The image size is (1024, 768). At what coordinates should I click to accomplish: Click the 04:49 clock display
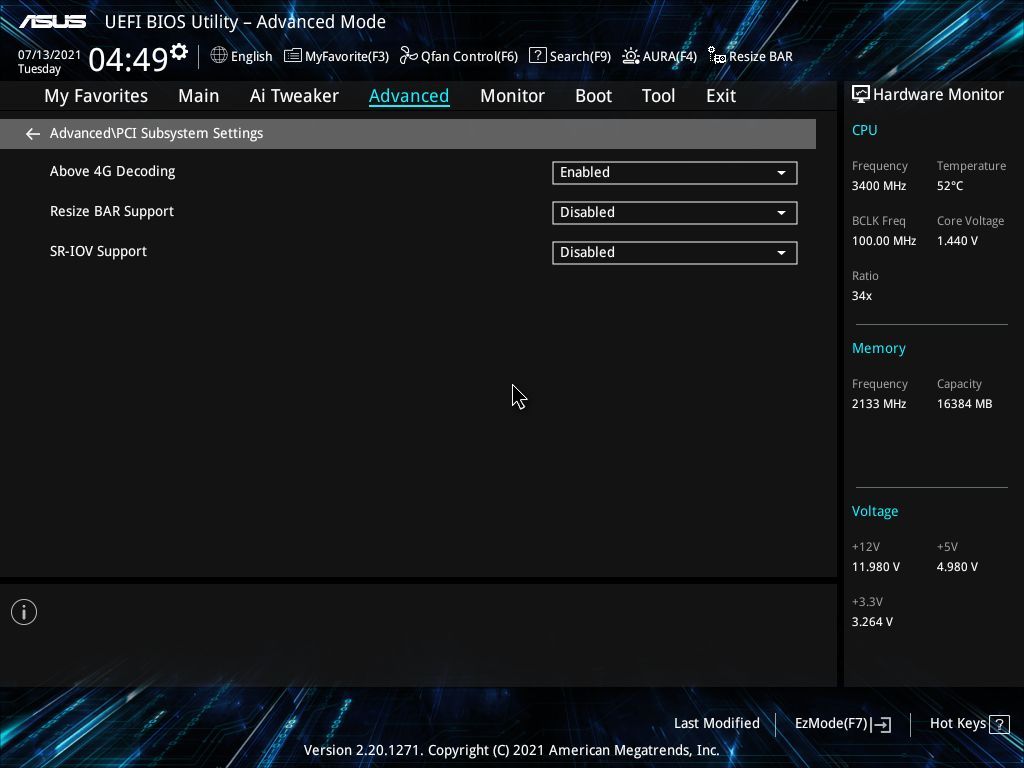tap(128, 59)
